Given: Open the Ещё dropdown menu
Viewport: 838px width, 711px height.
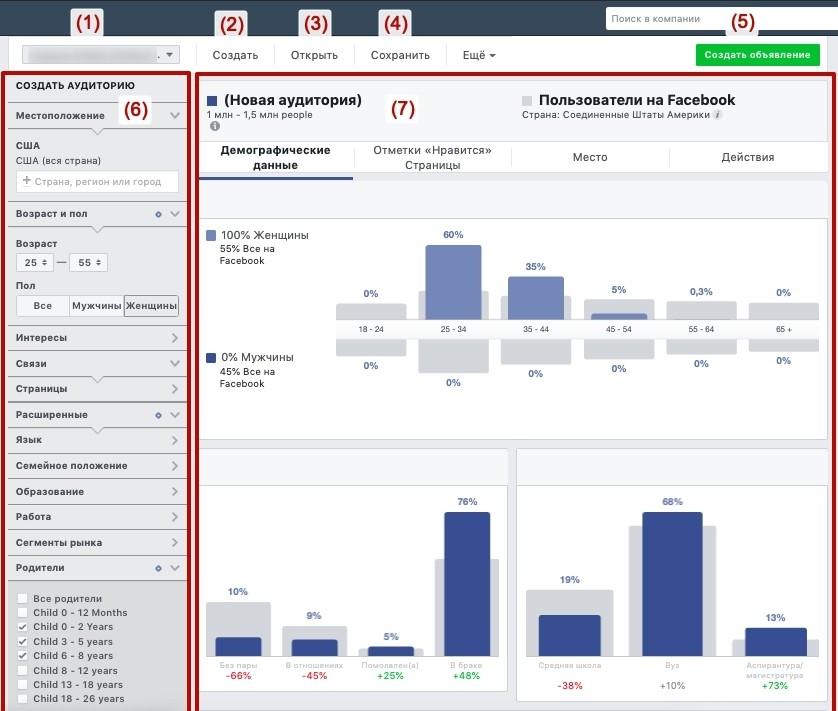Looking at the screenshot, I should (x=479, y=55).
